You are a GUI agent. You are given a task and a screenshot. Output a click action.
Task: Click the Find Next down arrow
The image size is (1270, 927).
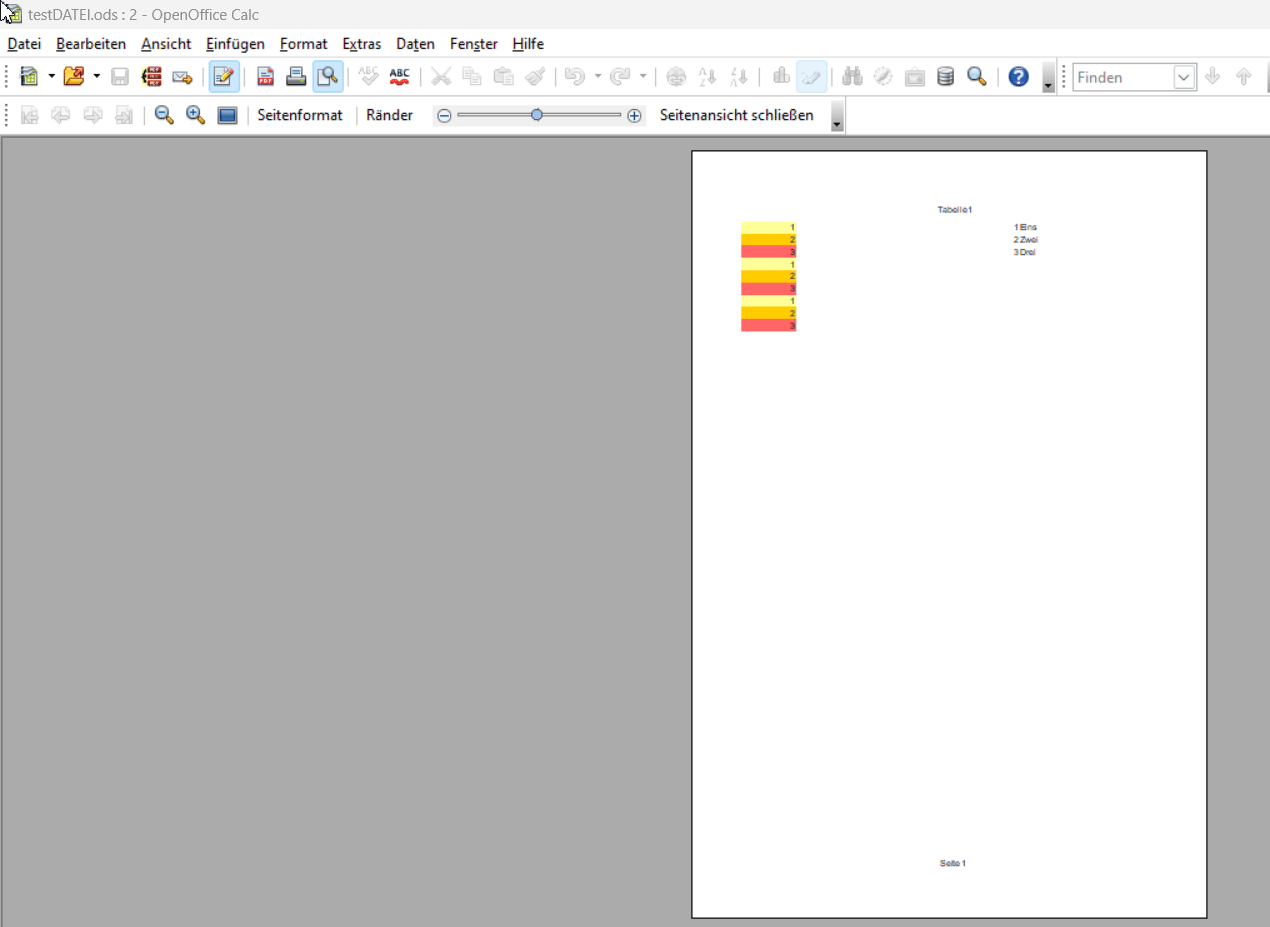(1213, 77)
